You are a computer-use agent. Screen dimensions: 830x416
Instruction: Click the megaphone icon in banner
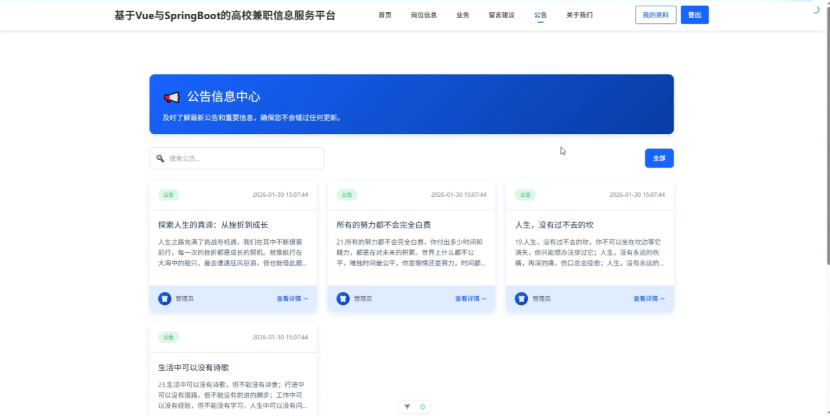[x=172, y=97]
